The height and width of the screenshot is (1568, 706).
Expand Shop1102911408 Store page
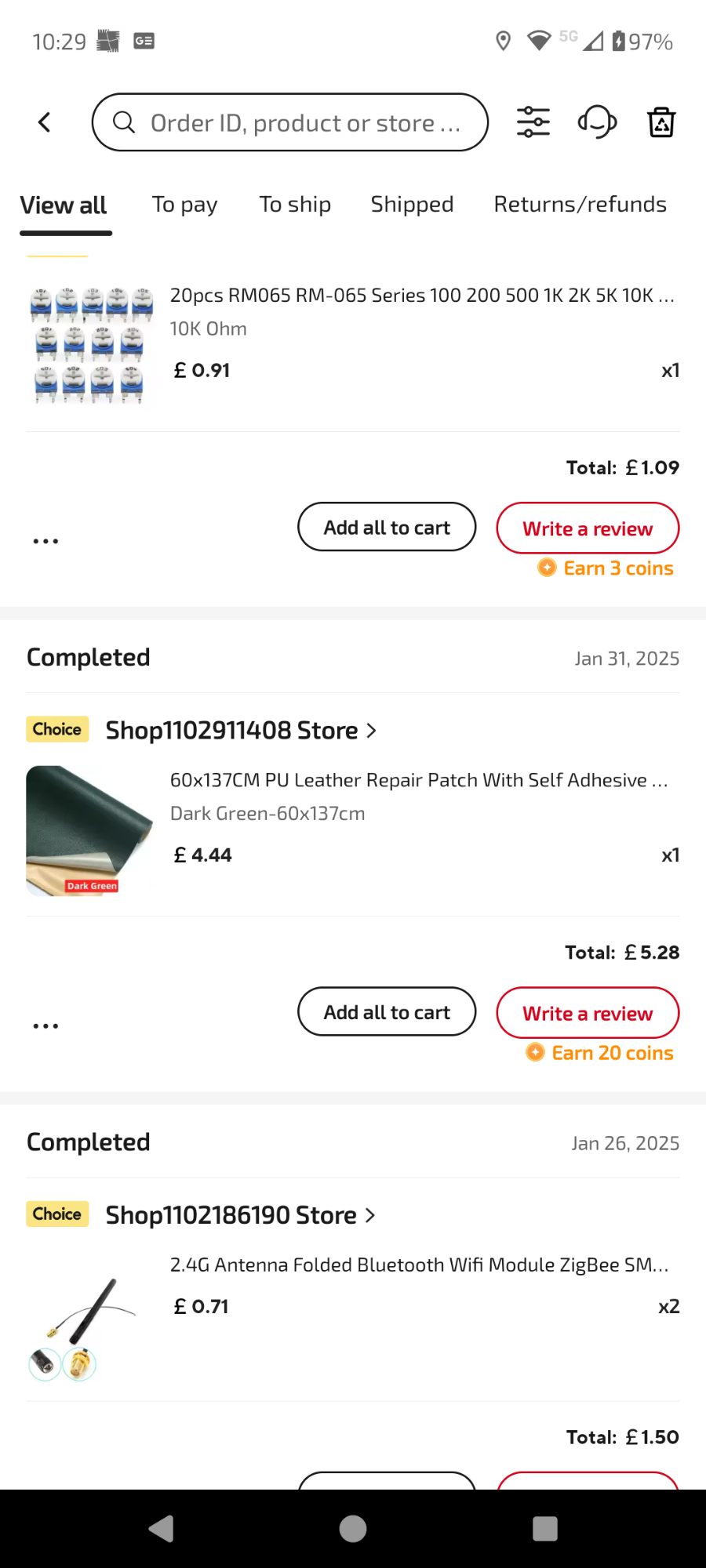pyautogui.click(x=241, y=731)
